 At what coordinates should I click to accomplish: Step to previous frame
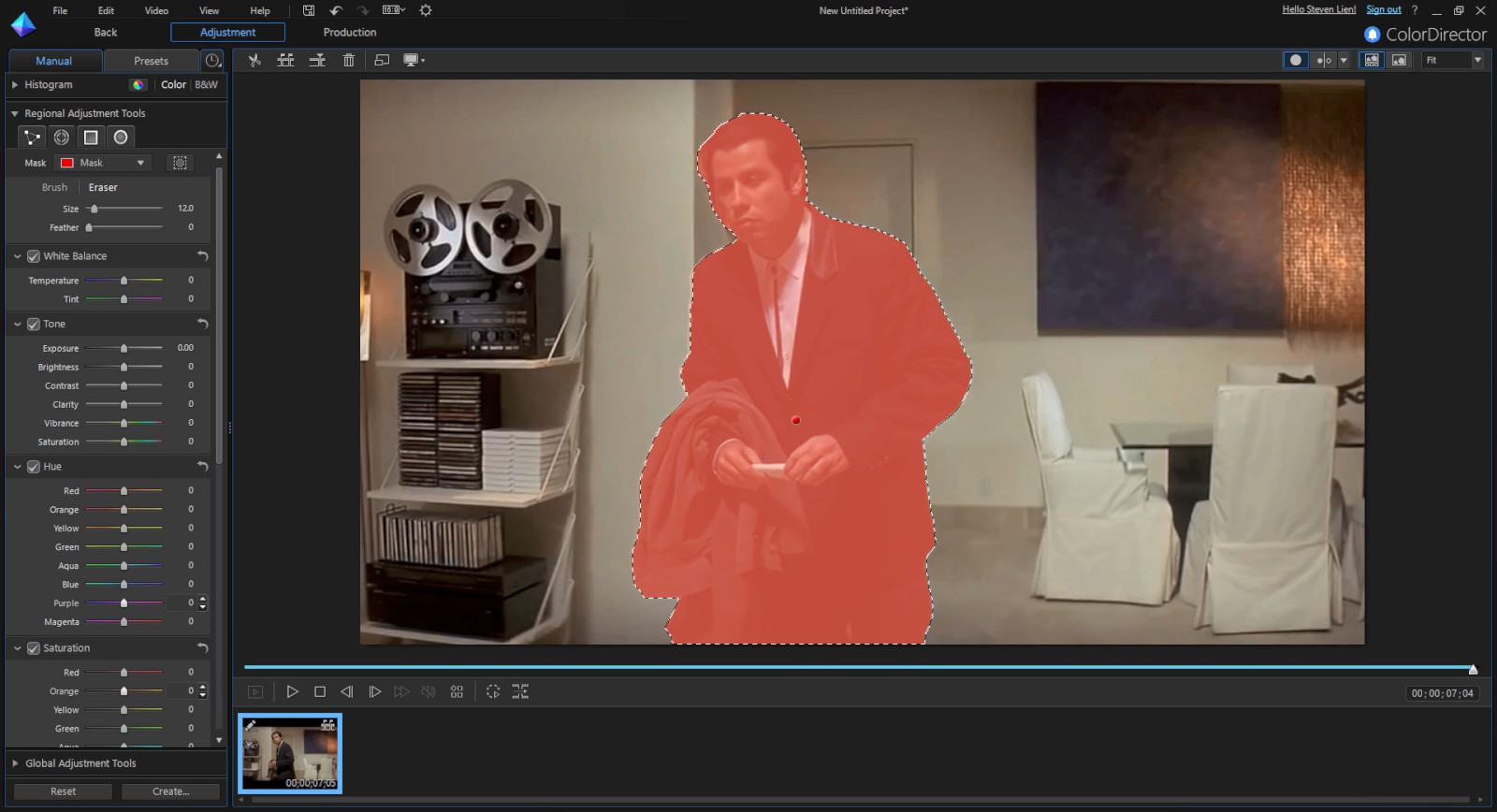[x=347, y=691]
